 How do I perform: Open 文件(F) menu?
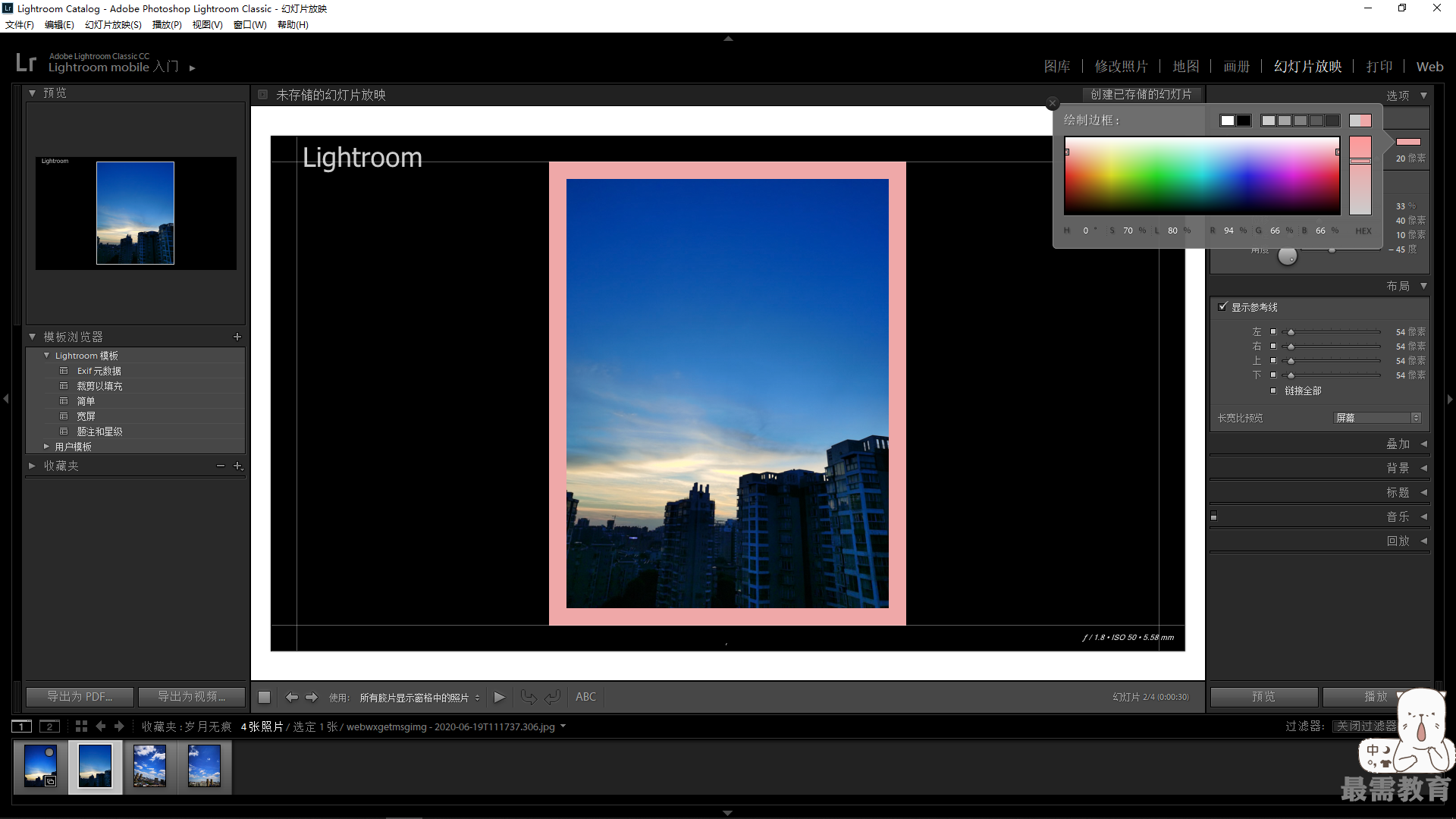20,25
